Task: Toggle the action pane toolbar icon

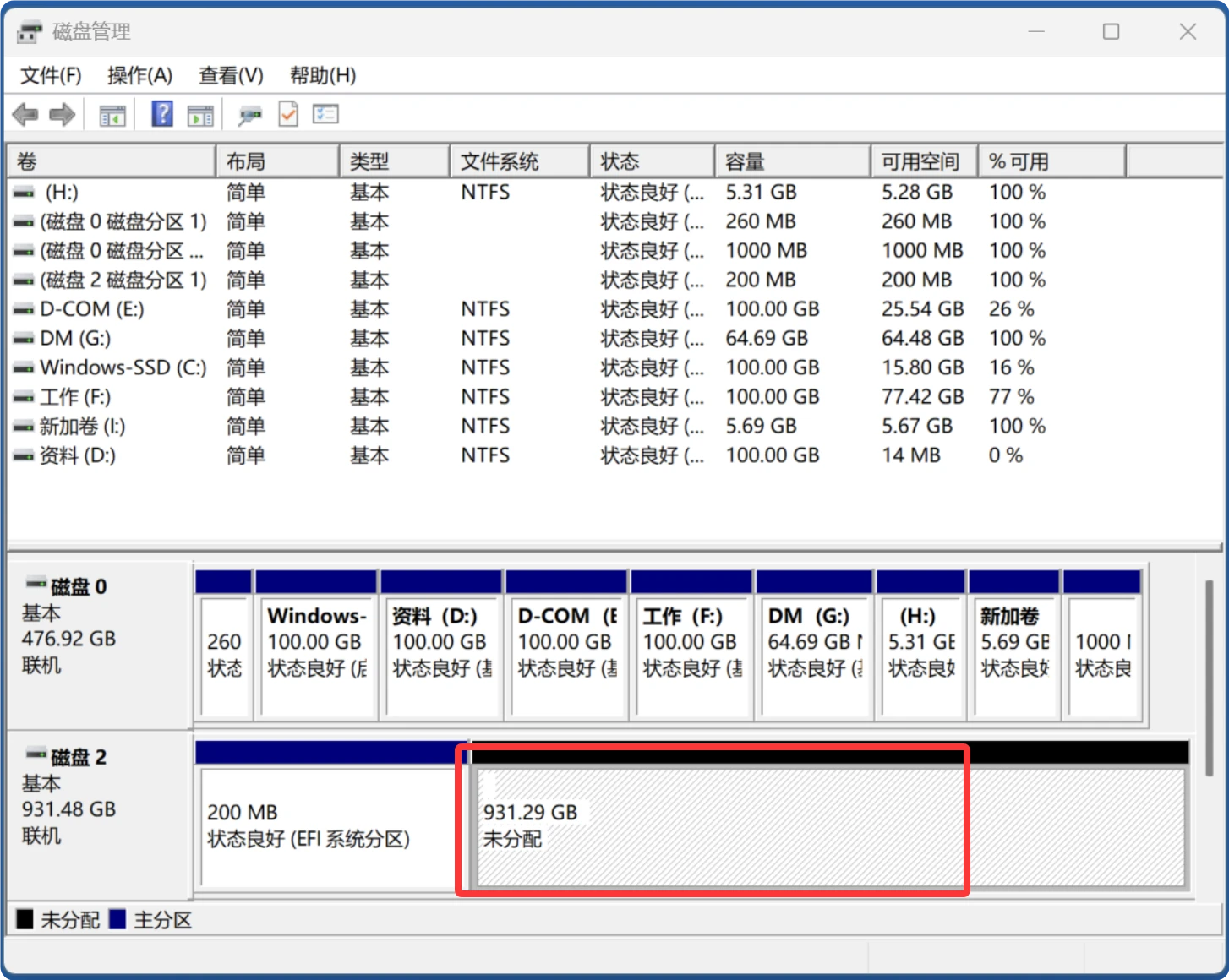Action: [200, 115]
